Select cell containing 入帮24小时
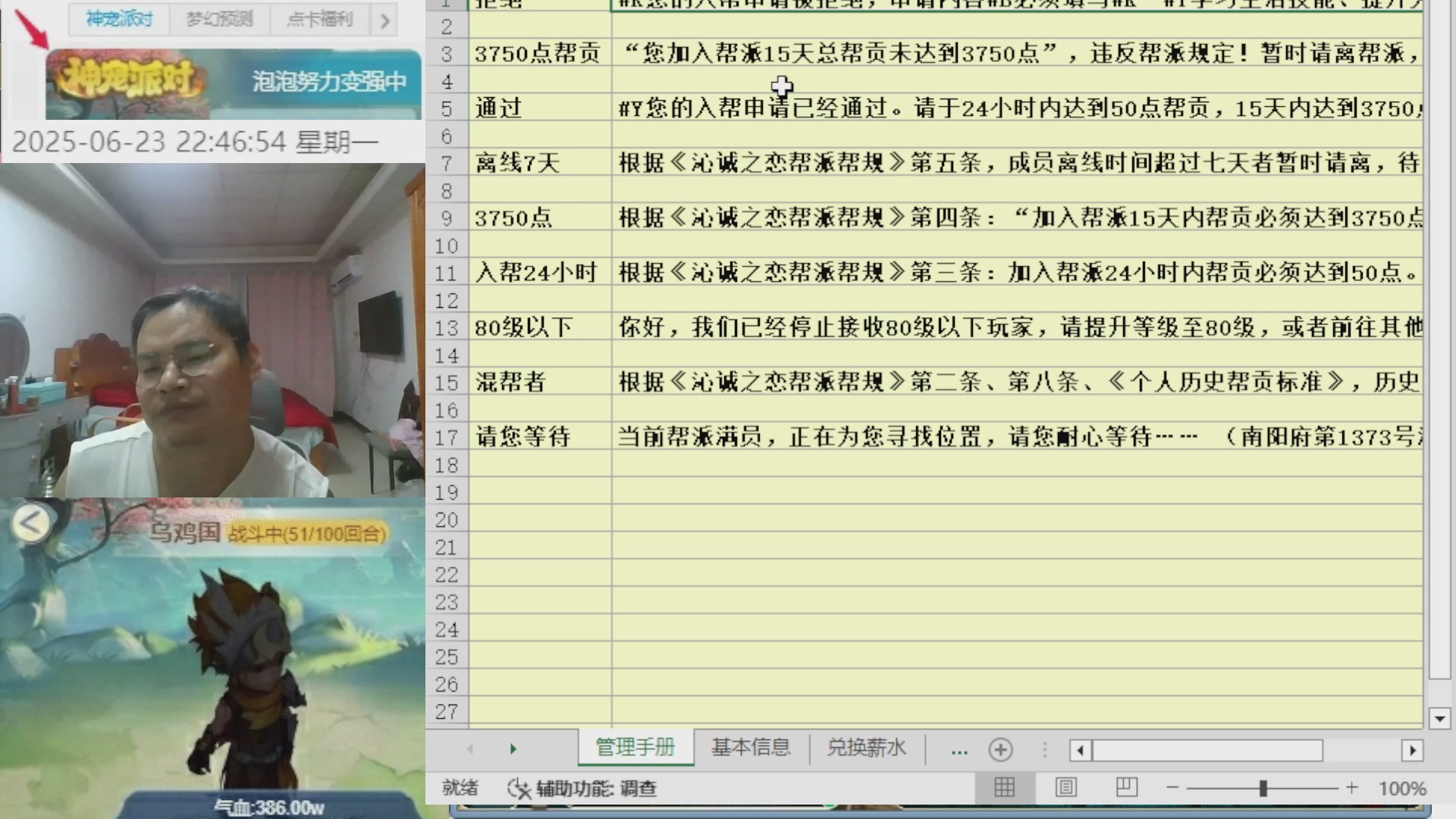Viewport: 1456px width, 819px height. pyautogui.click(x=540, y=272)
